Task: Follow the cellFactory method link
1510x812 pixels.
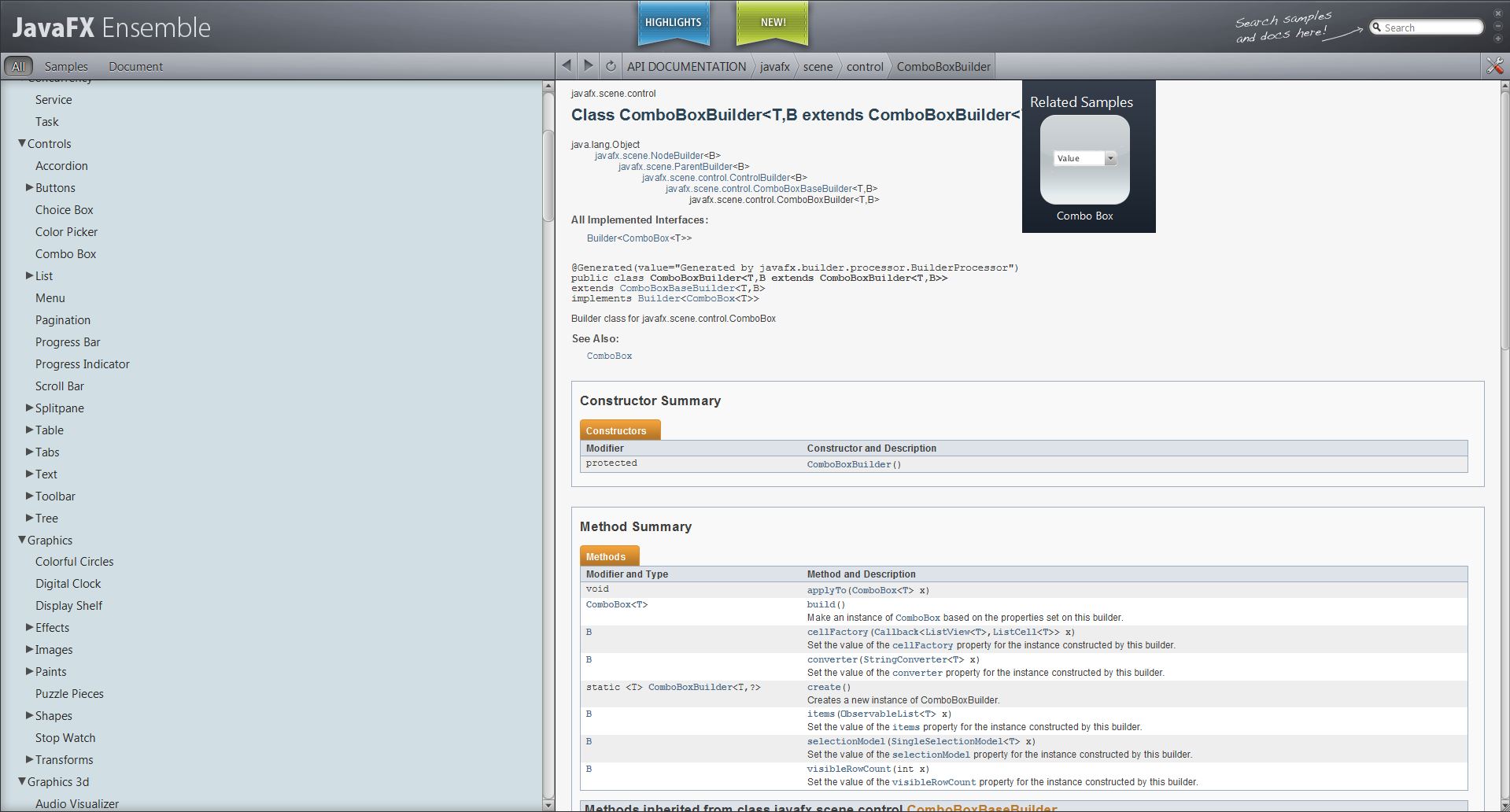Action: click(836, 632)
